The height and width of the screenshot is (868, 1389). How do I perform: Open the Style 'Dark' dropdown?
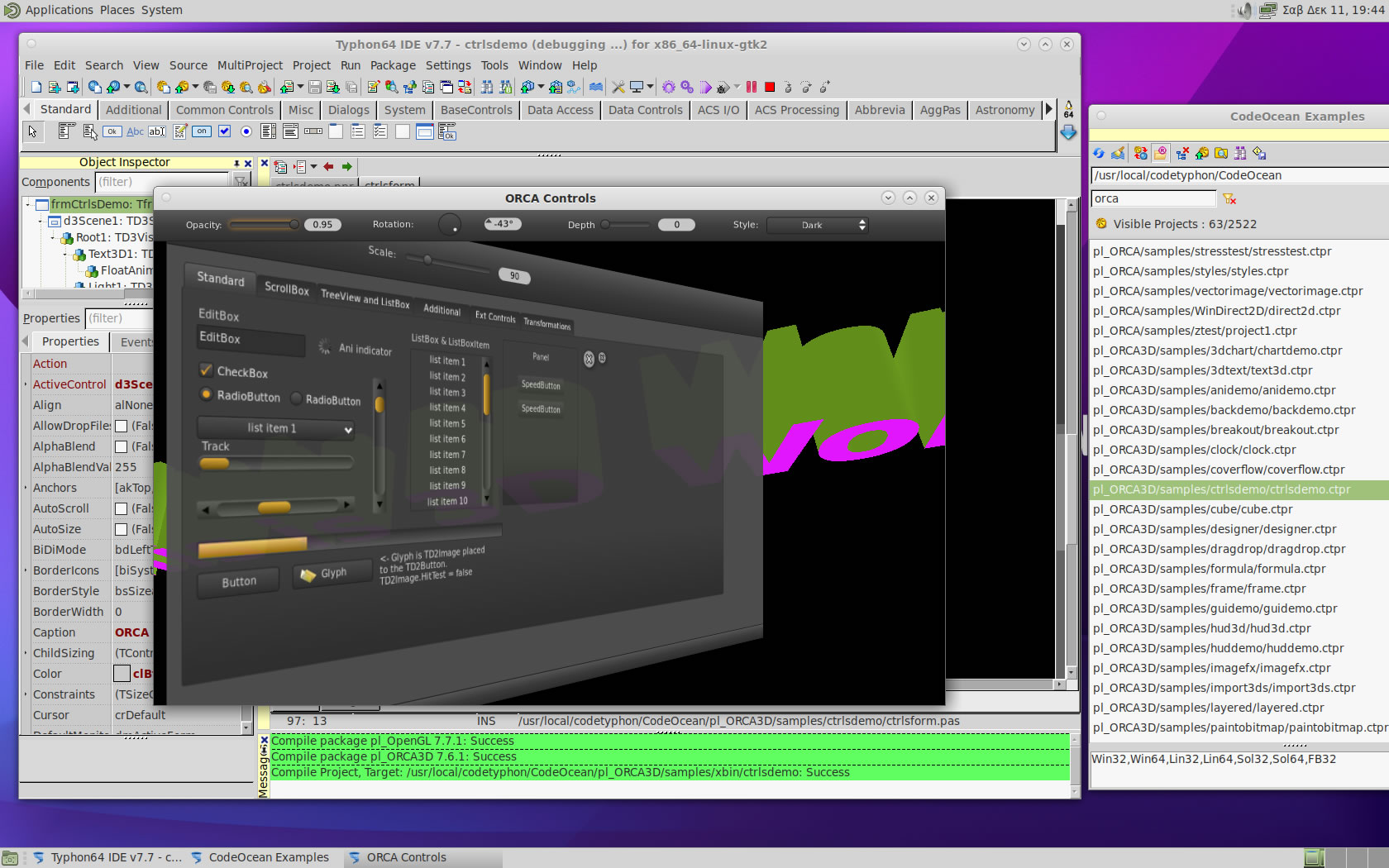pyautogui.click(x=818, y=225)
